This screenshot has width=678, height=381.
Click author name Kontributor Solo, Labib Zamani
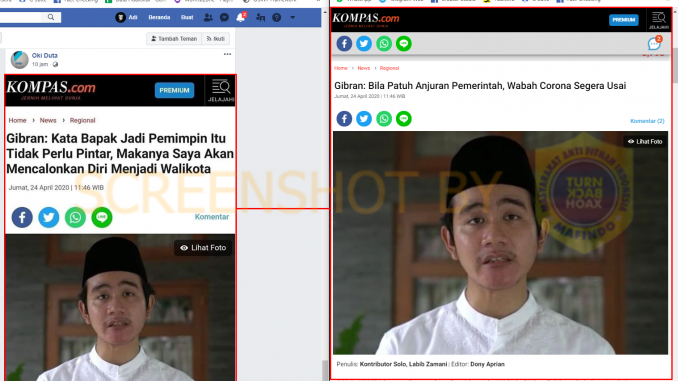(403, 364)
